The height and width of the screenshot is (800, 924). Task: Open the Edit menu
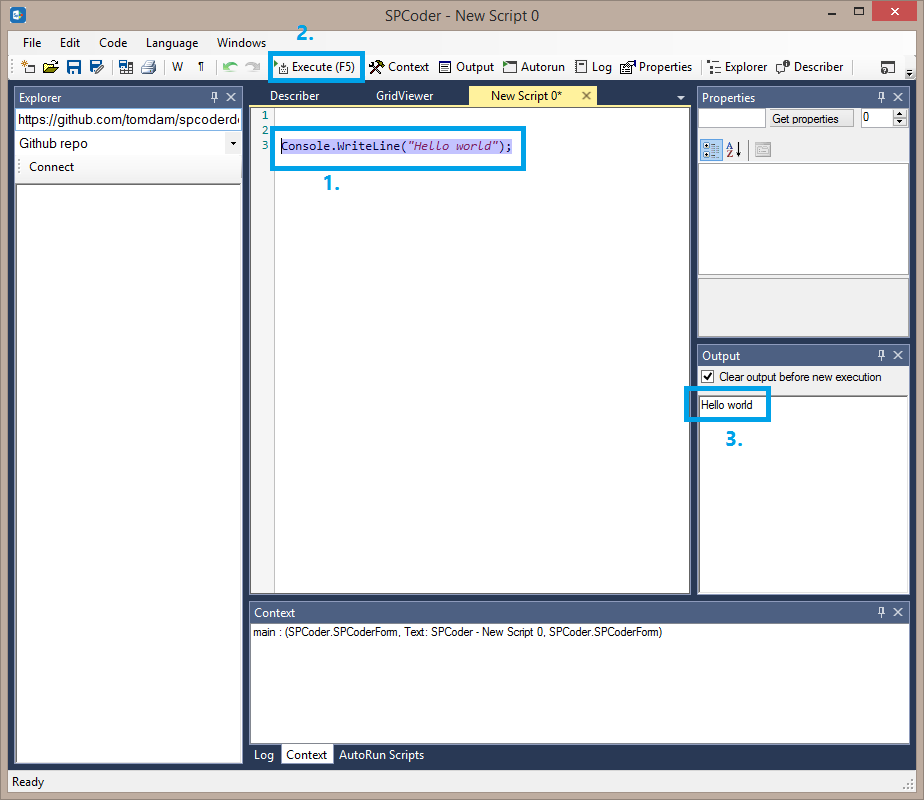70,42
